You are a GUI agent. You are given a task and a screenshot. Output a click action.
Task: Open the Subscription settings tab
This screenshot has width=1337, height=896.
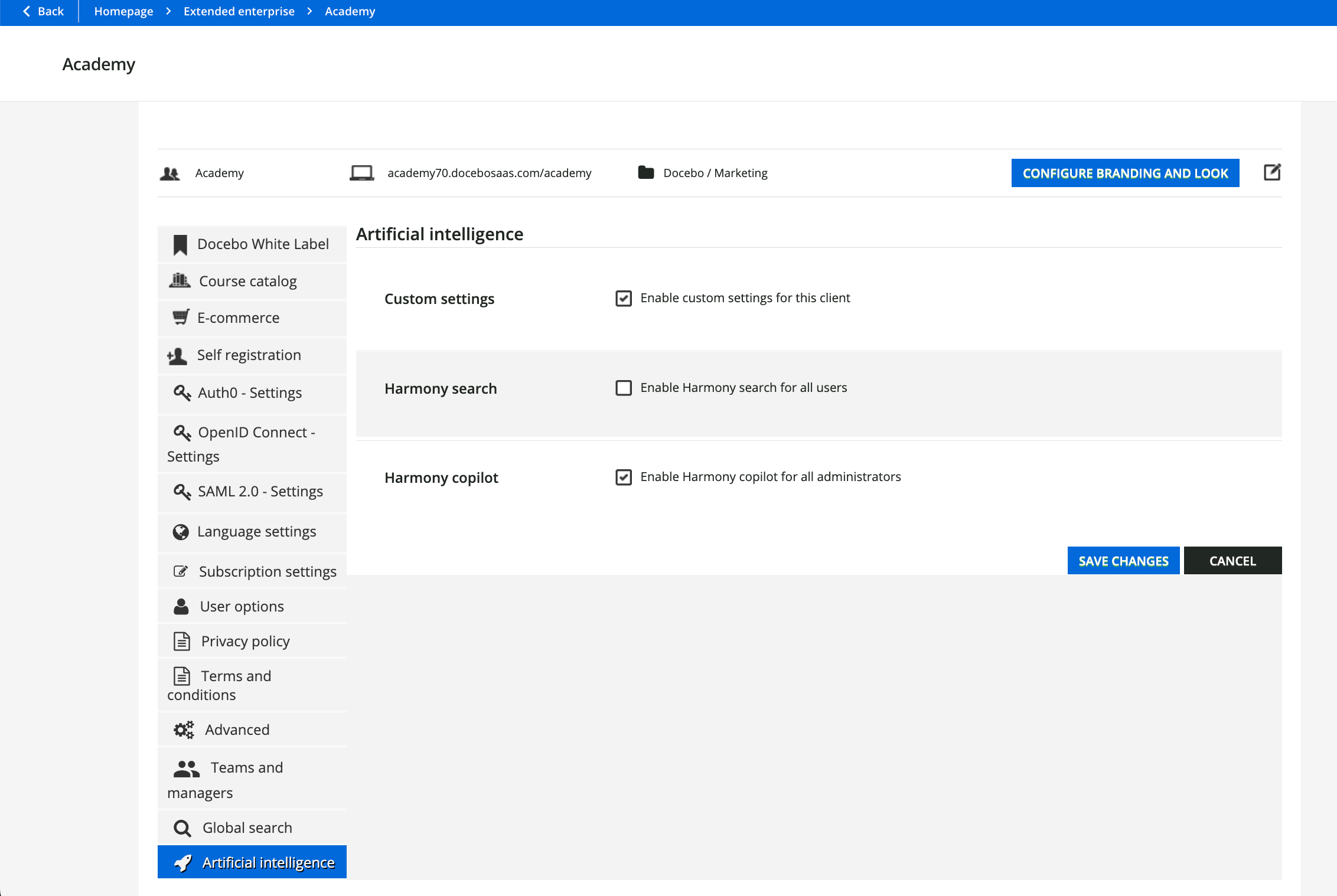coord(267,571)
